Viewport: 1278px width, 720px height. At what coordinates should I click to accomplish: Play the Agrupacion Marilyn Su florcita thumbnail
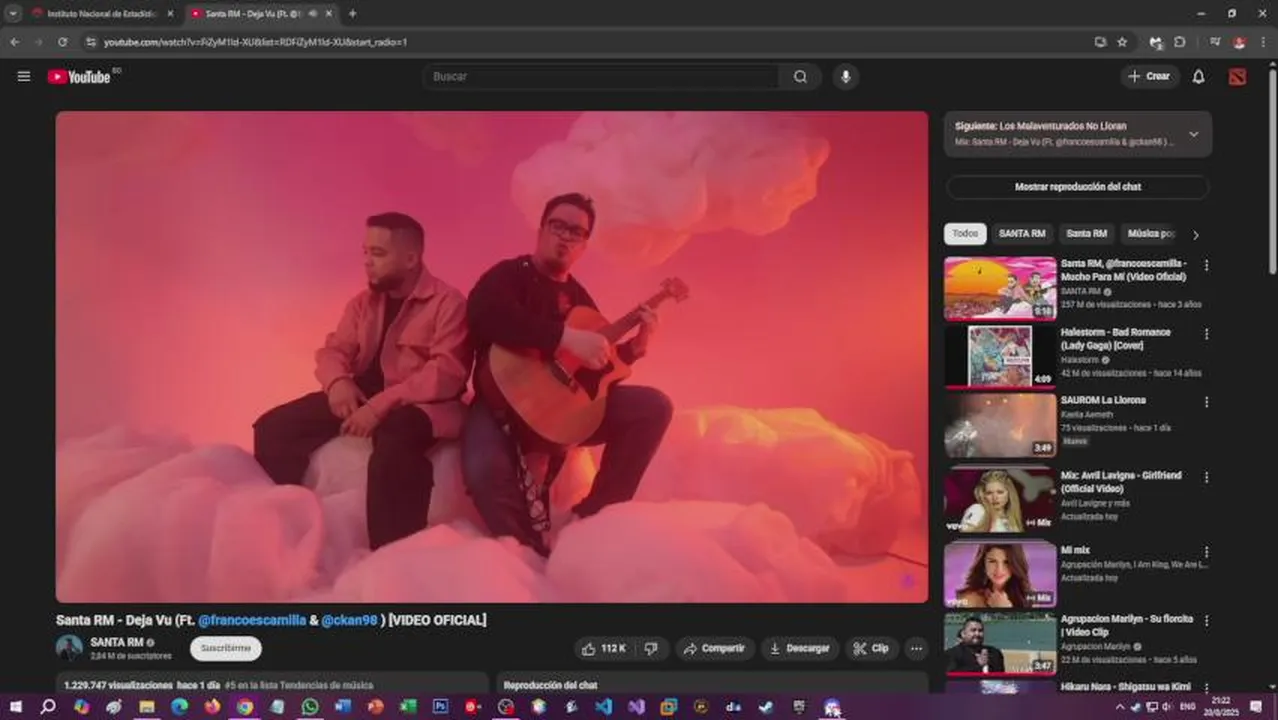point(1000,644)
